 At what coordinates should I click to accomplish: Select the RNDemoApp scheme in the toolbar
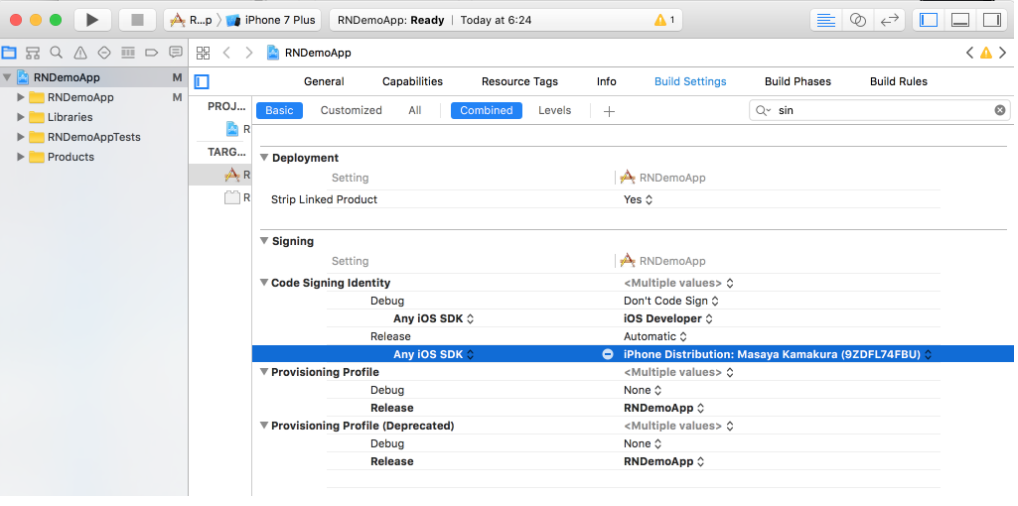click(192, 20)
